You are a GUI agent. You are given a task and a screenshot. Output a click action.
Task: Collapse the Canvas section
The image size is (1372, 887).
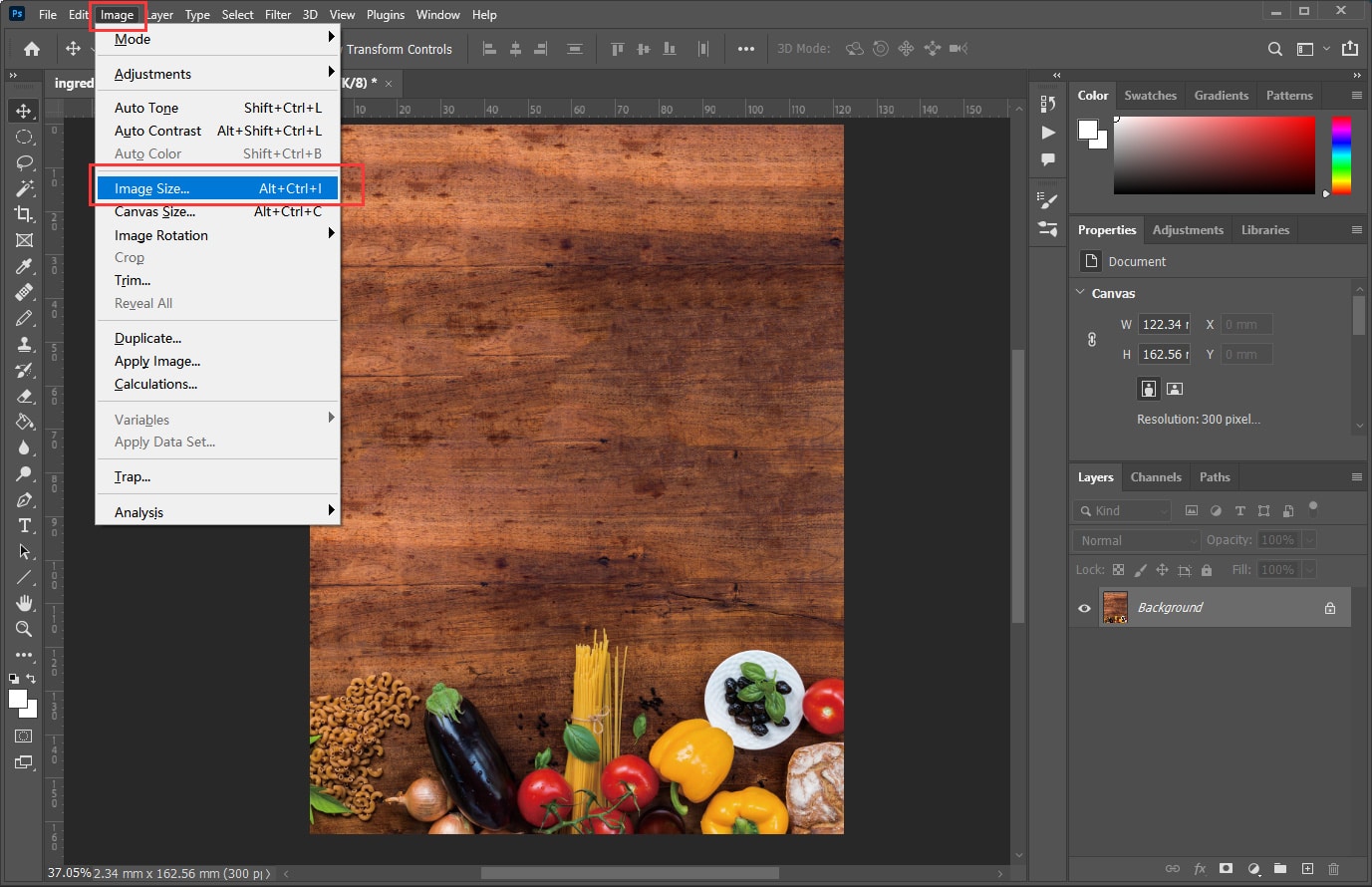click(1080, 293)
